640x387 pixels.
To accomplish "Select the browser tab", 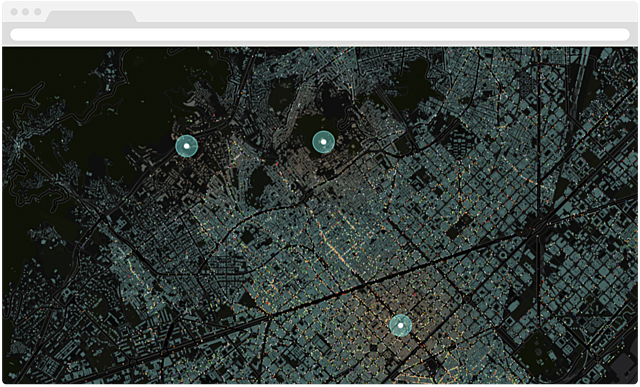I will point(91,16).
